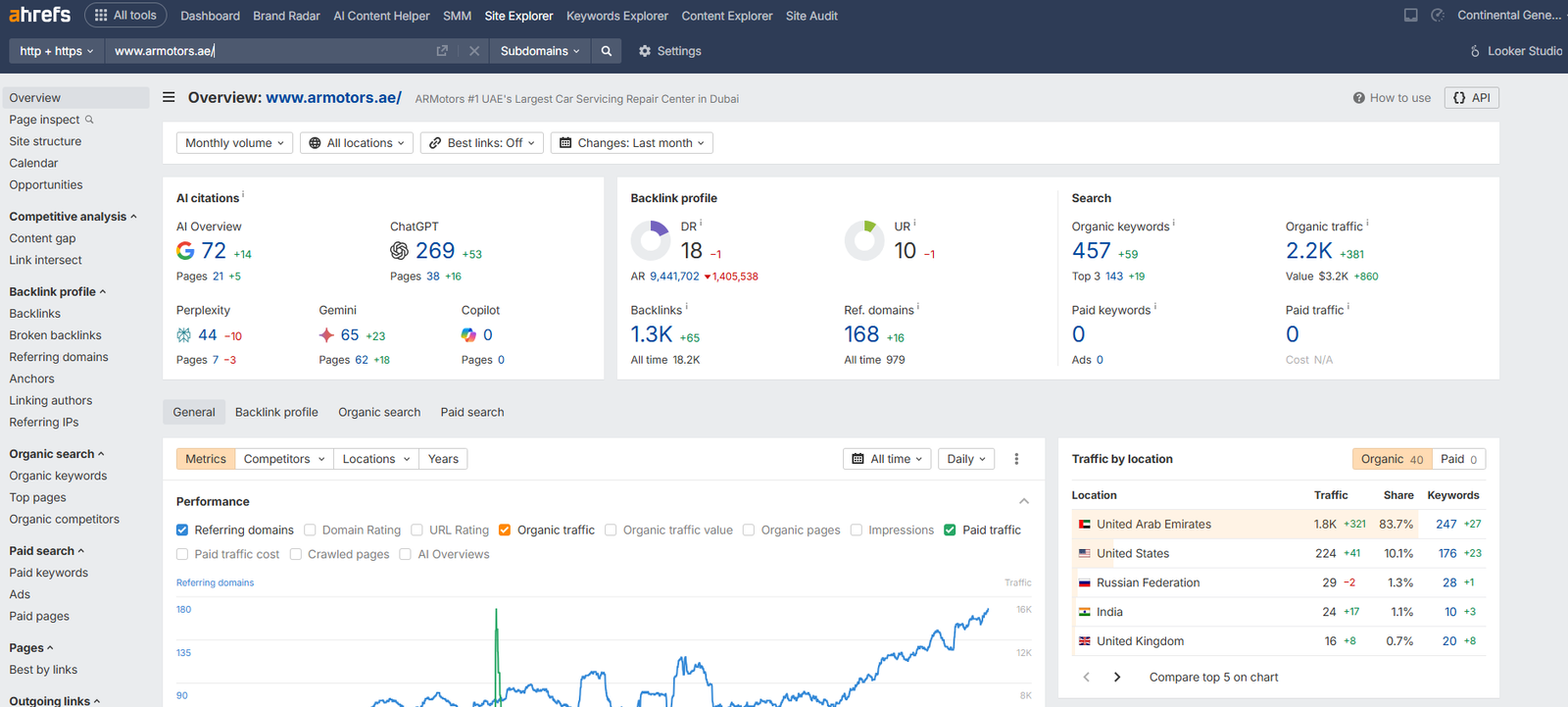Go to next locations page arrow
Viewport: 1568px width, 707px height.
tap(1117, 678)
